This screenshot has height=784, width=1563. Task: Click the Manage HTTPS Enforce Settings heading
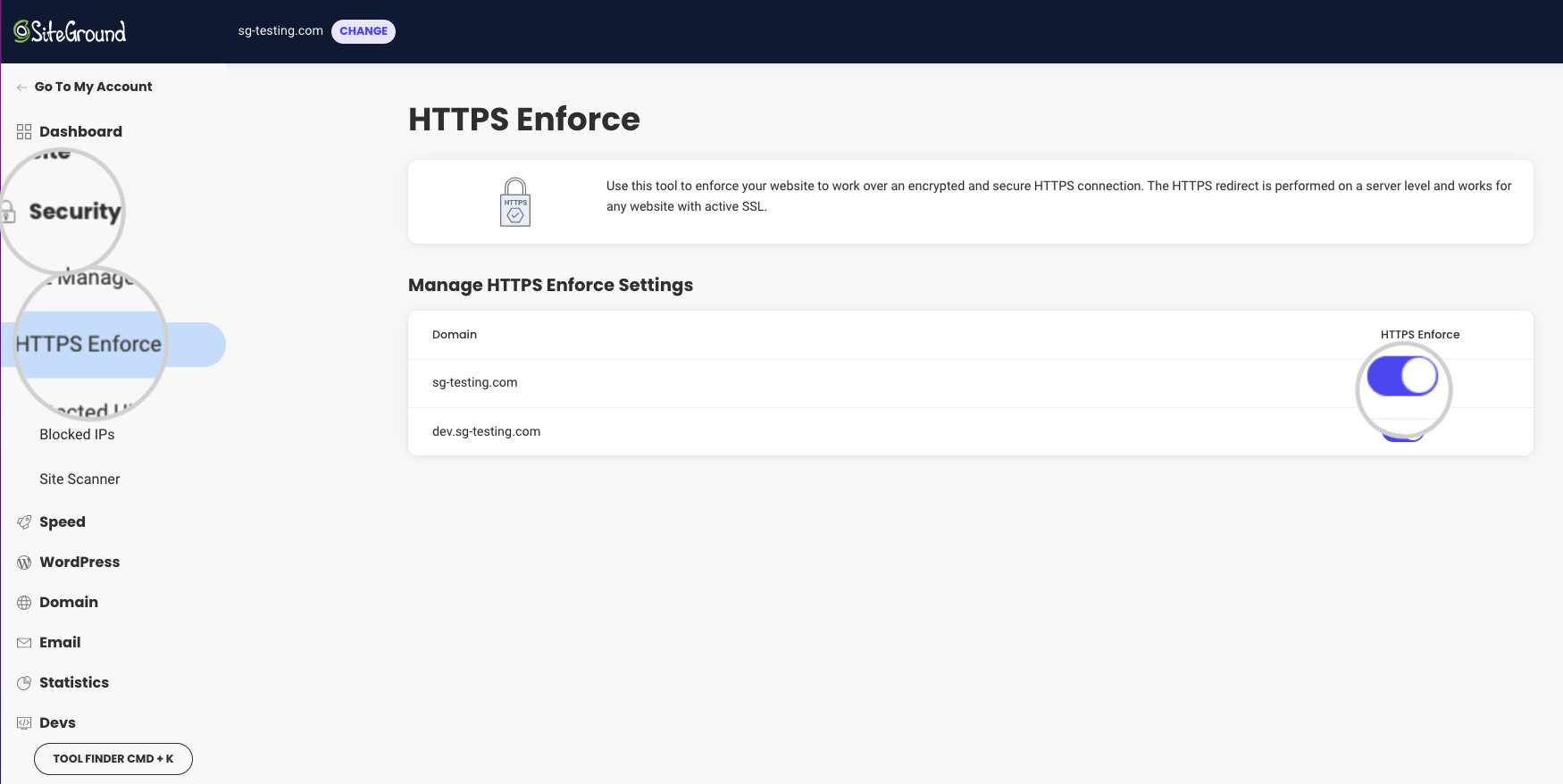click(x=551, y=286)
